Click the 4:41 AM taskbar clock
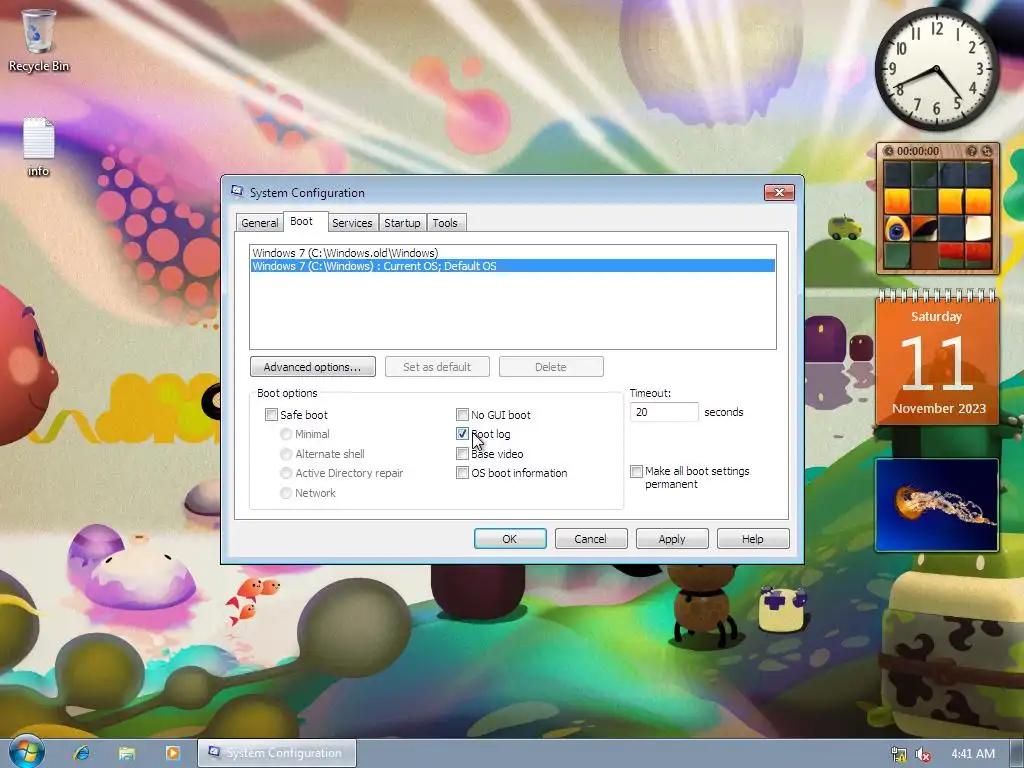Viewport: 1024px width, 768px height. click(973, 754)
